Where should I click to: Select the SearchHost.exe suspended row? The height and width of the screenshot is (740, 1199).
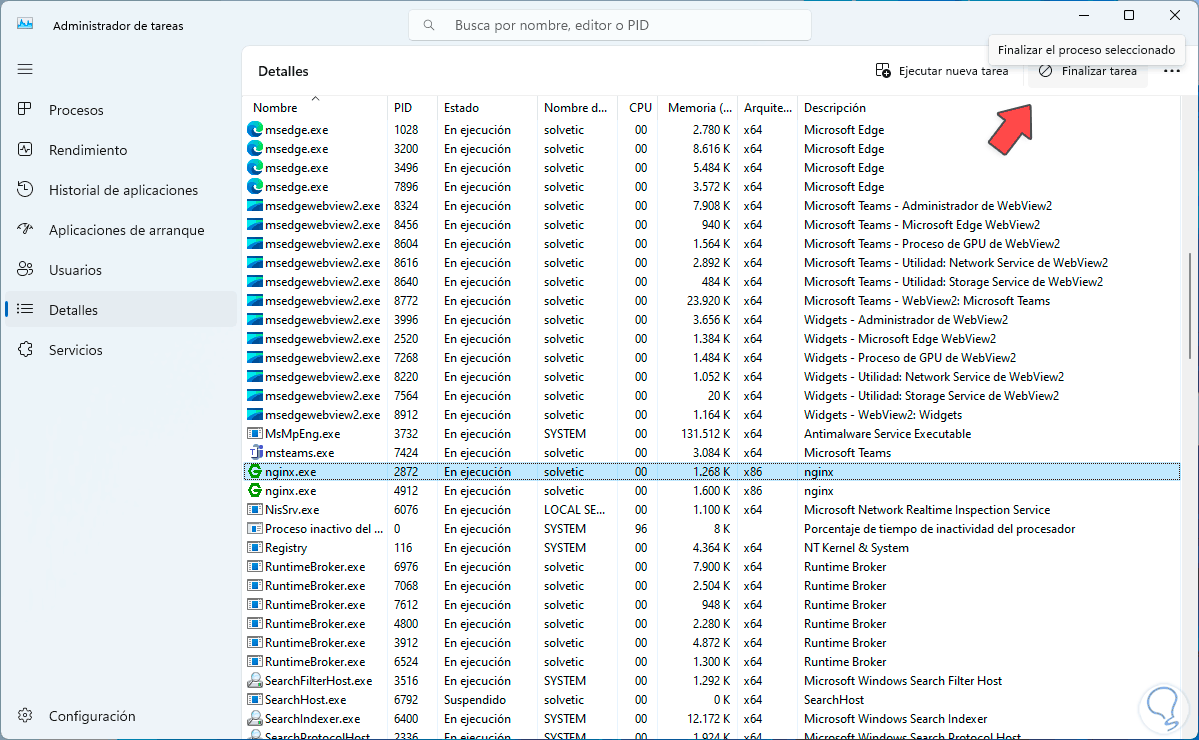click(712, 699)
